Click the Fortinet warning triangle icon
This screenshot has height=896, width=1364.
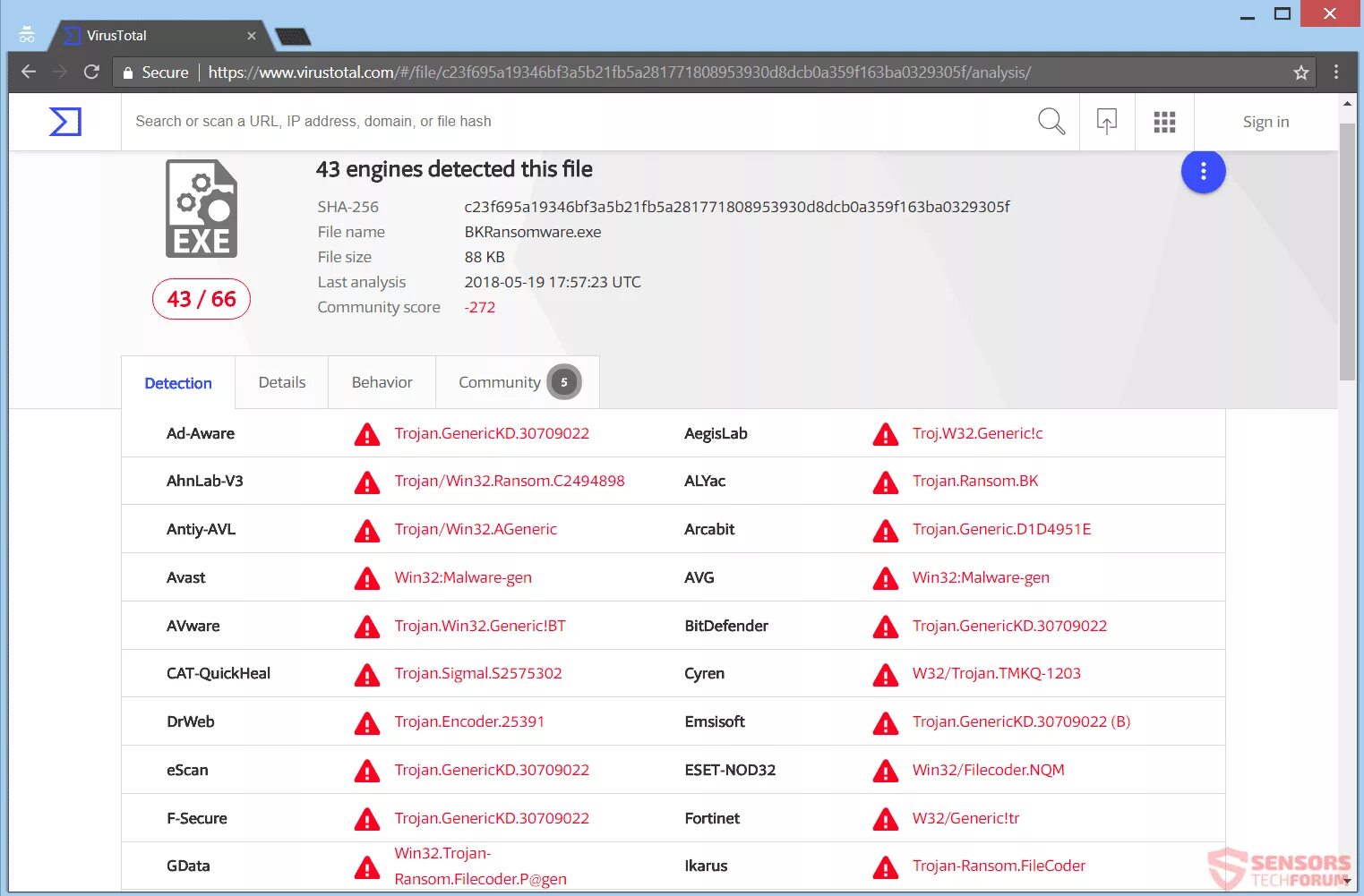point(885,819)
